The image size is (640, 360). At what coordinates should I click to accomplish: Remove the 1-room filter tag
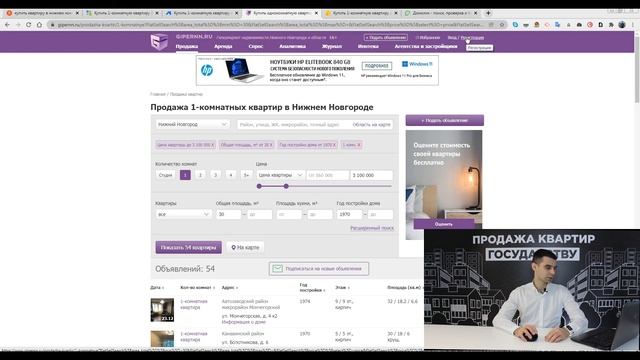coord(359,145)
